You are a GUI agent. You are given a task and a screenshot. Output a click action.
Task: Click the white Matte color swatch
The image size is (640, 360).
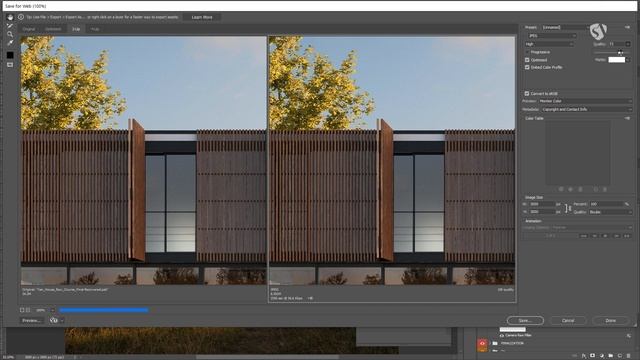(616, 60)
